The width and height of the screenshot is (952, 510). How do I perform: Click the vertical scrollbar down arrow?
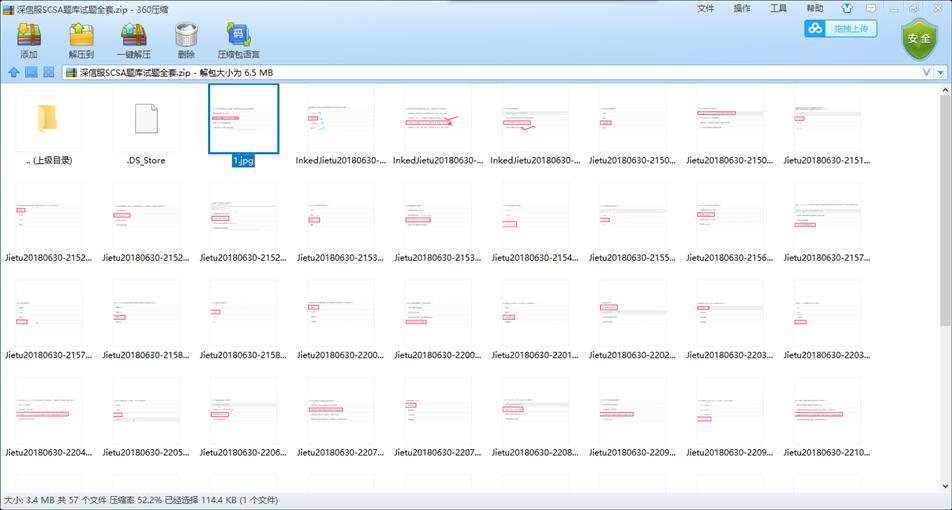click(946, 486)
